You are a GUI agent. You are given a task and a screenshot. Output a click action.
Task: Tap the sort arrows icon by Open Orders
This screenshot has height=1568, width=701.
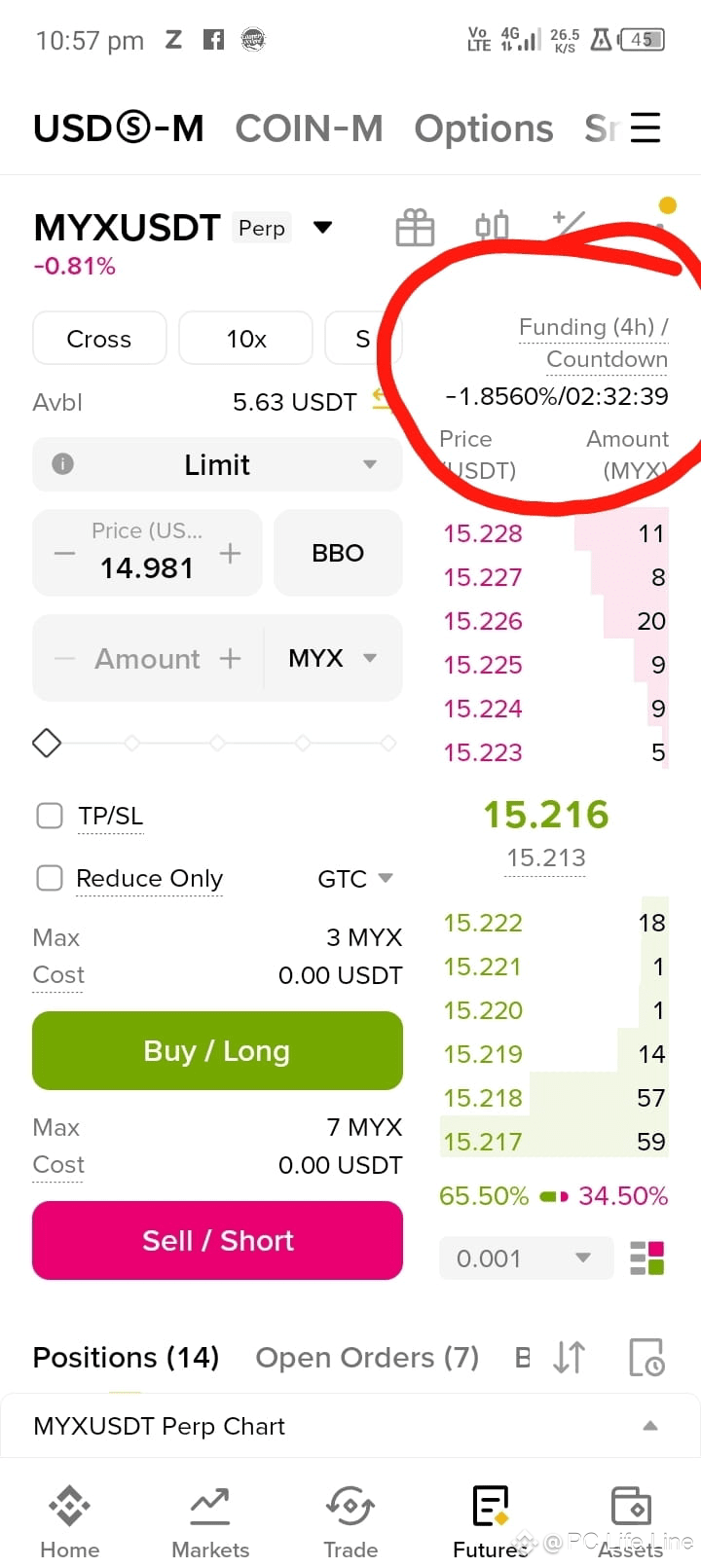coord(570,1357)
